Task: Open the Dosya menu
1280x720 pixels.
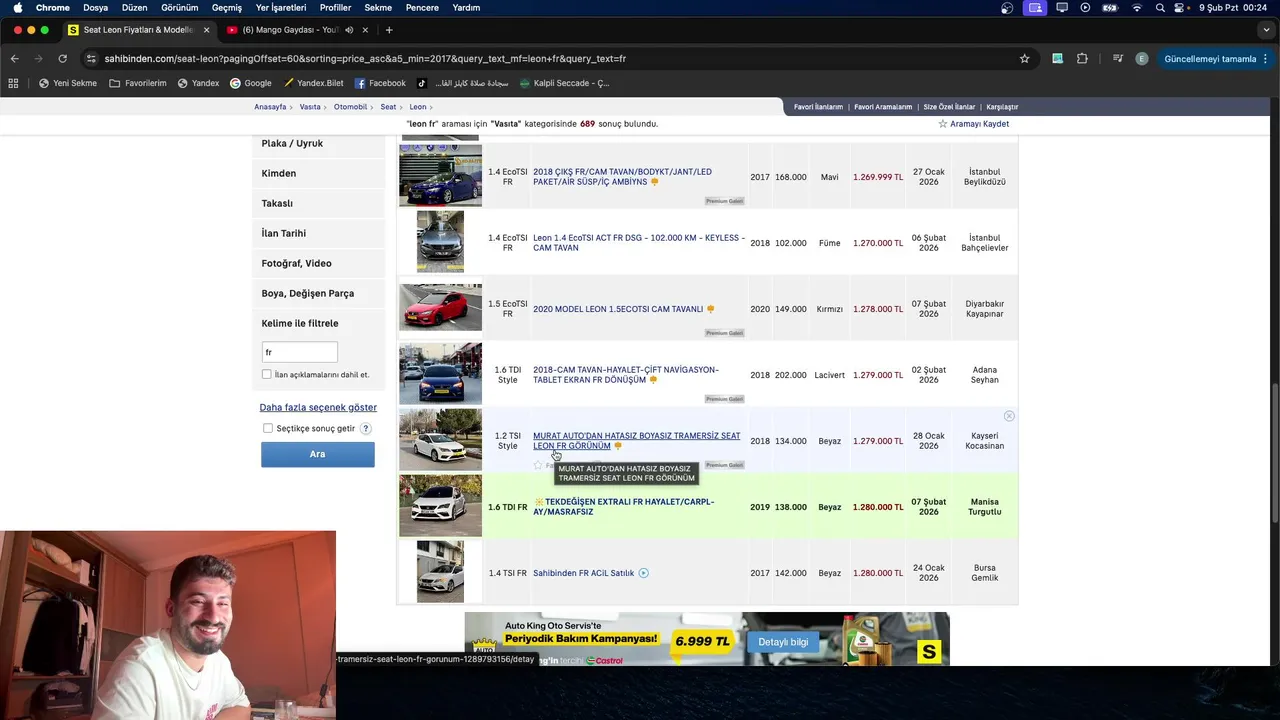Action: [x=95, y=8]
